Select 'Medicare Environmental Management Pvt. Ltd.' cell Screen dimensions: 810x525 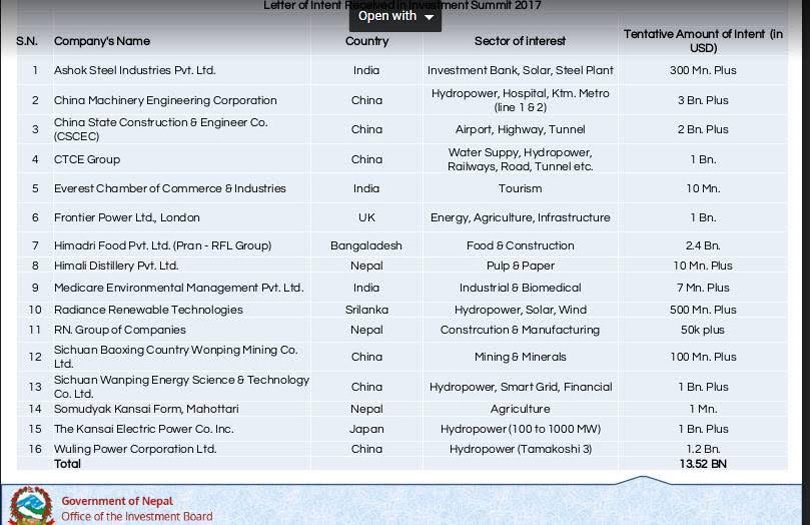[x=179, y=288]
